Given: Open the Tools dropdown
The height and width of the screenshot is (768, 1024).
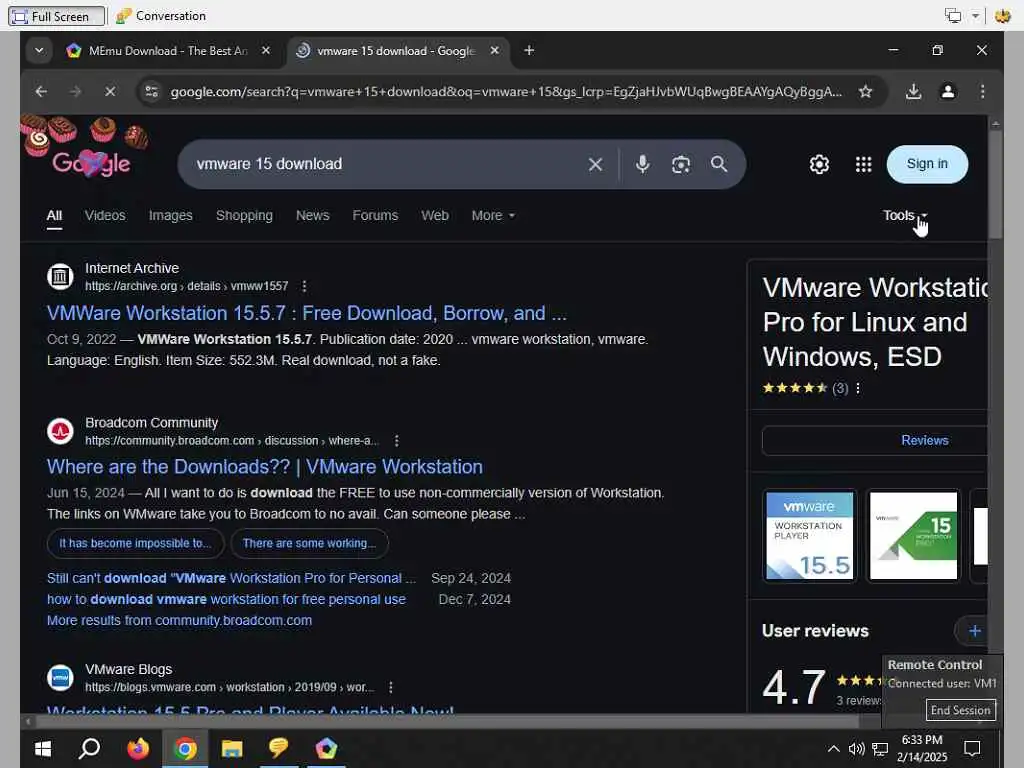Looking at the screenshot, I should point(904,216).
